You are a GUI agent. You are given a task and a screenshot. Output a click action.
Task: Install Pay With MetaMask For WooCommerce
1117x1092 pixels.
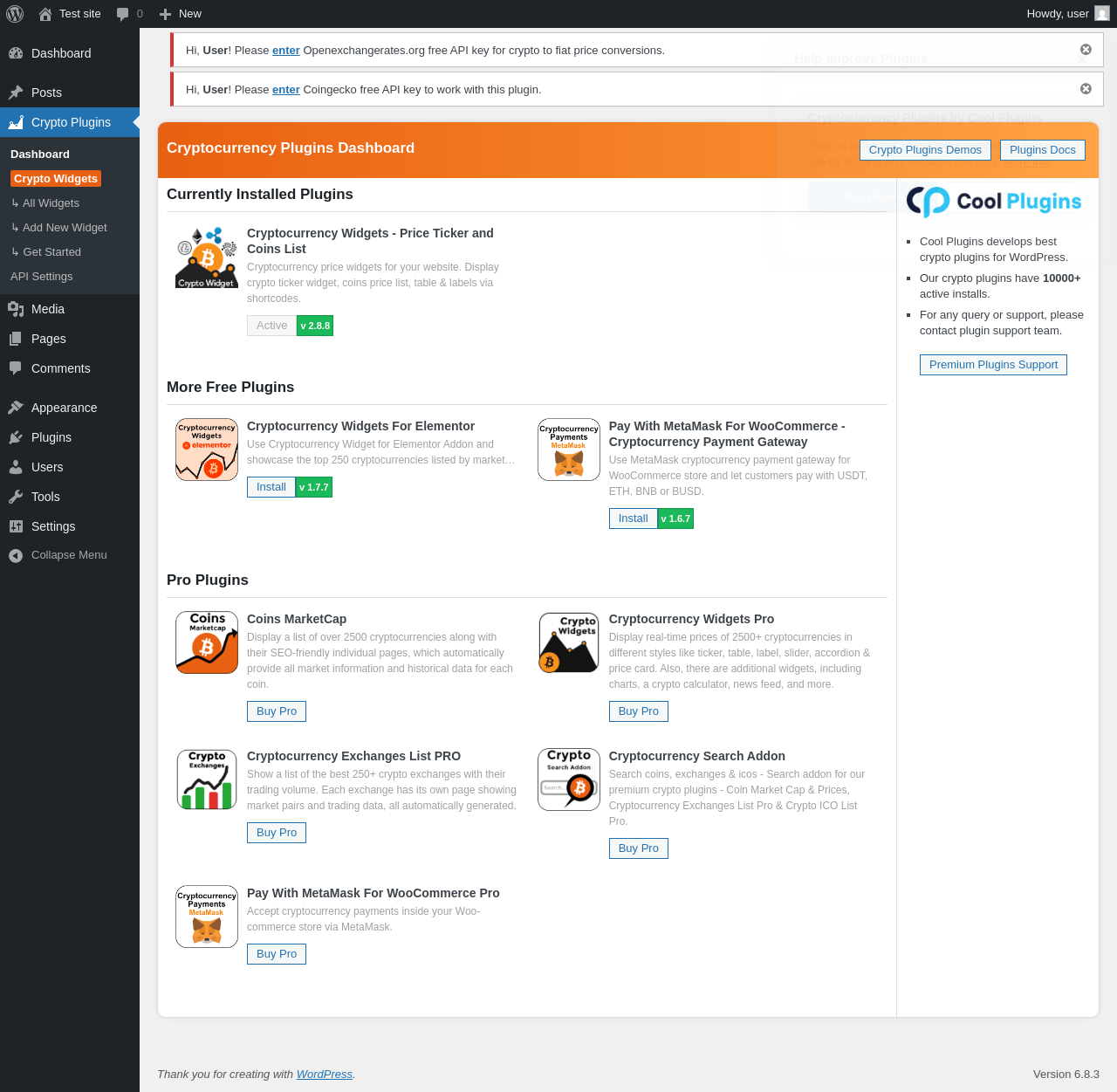[634, 519]
